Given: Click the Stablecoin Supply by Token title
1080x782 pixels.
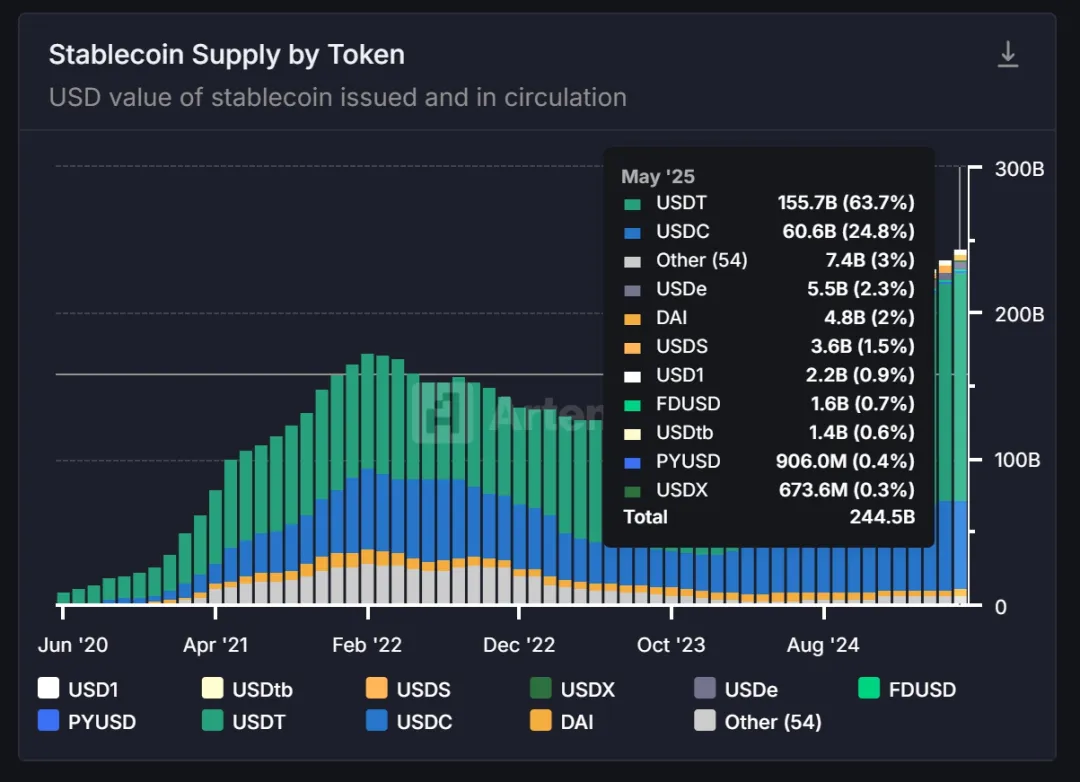Looking at the screenshot, I should (x=227, y=55).
